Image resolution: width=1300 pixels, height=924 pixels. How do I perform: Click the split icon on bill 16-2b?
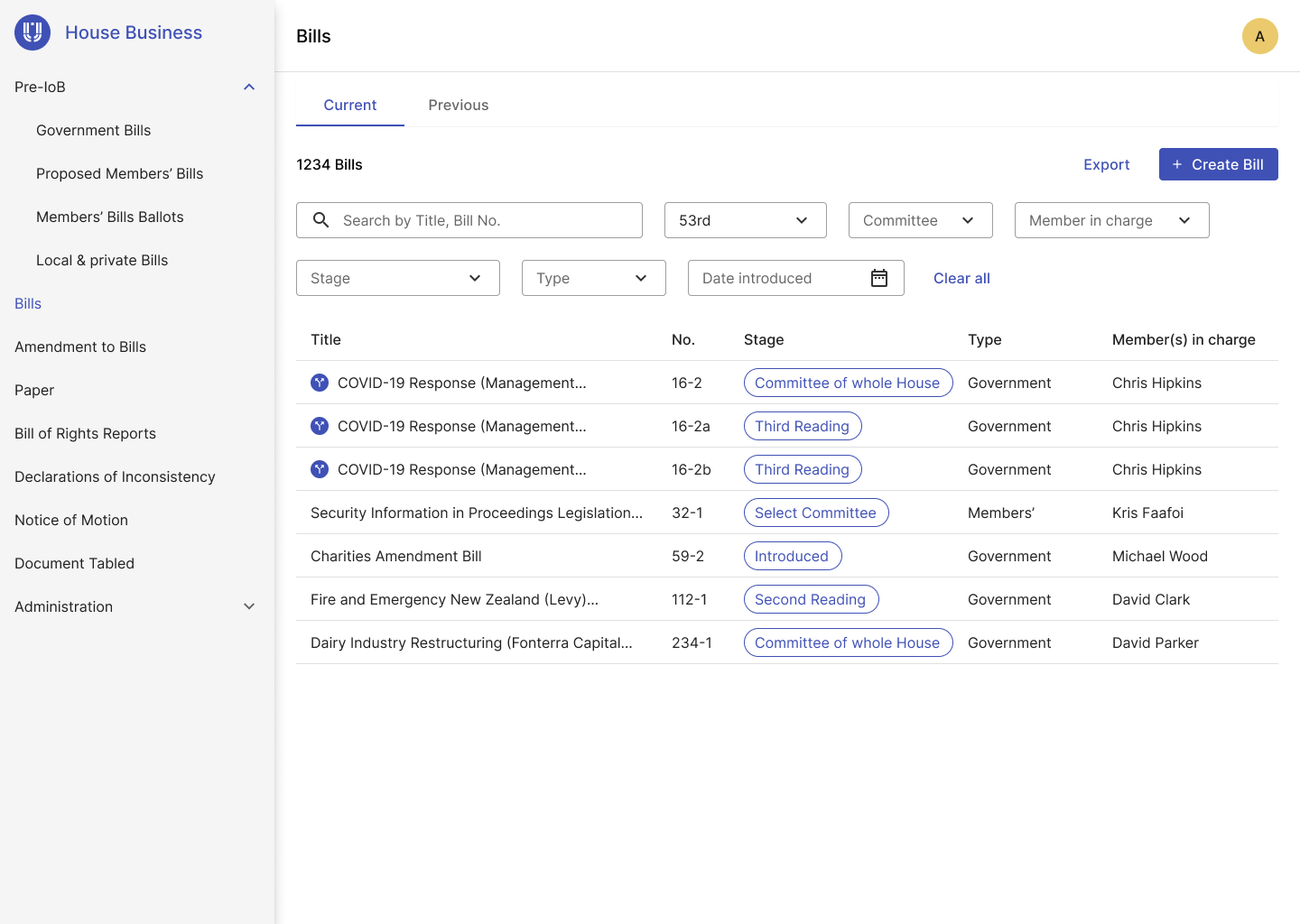pos(320,469)
